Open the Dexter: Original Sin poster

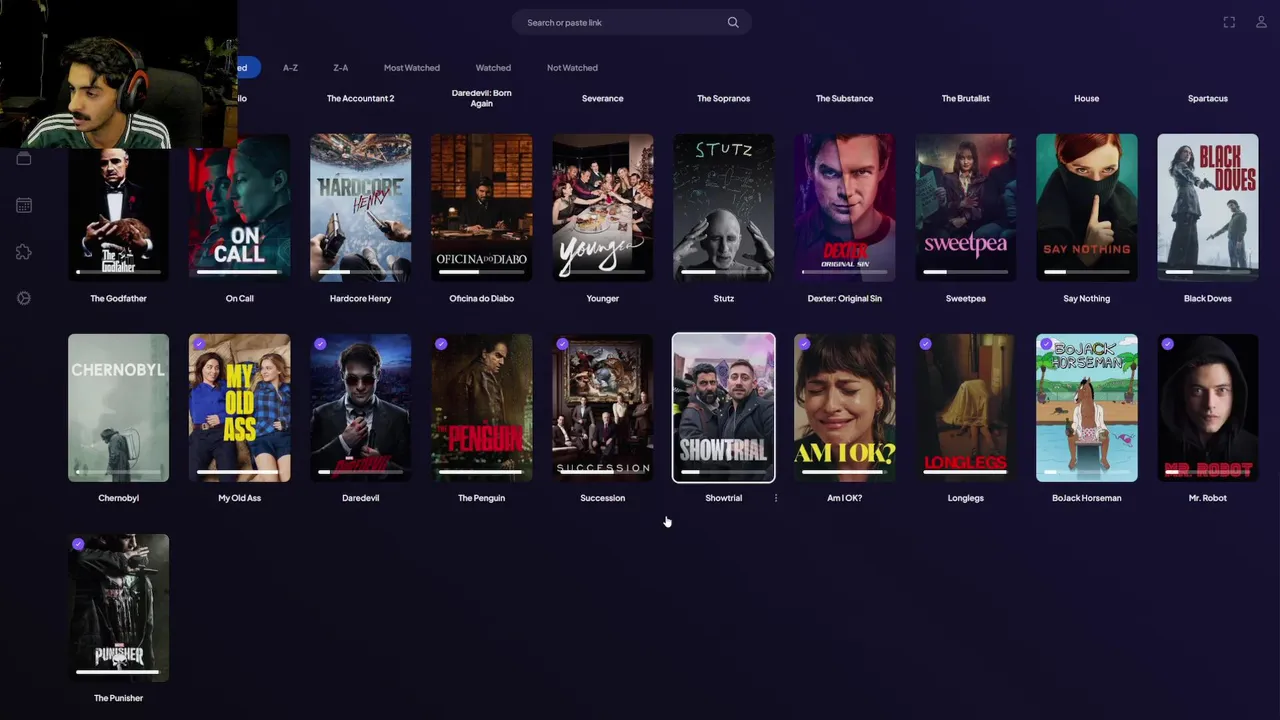click(844, 208)
